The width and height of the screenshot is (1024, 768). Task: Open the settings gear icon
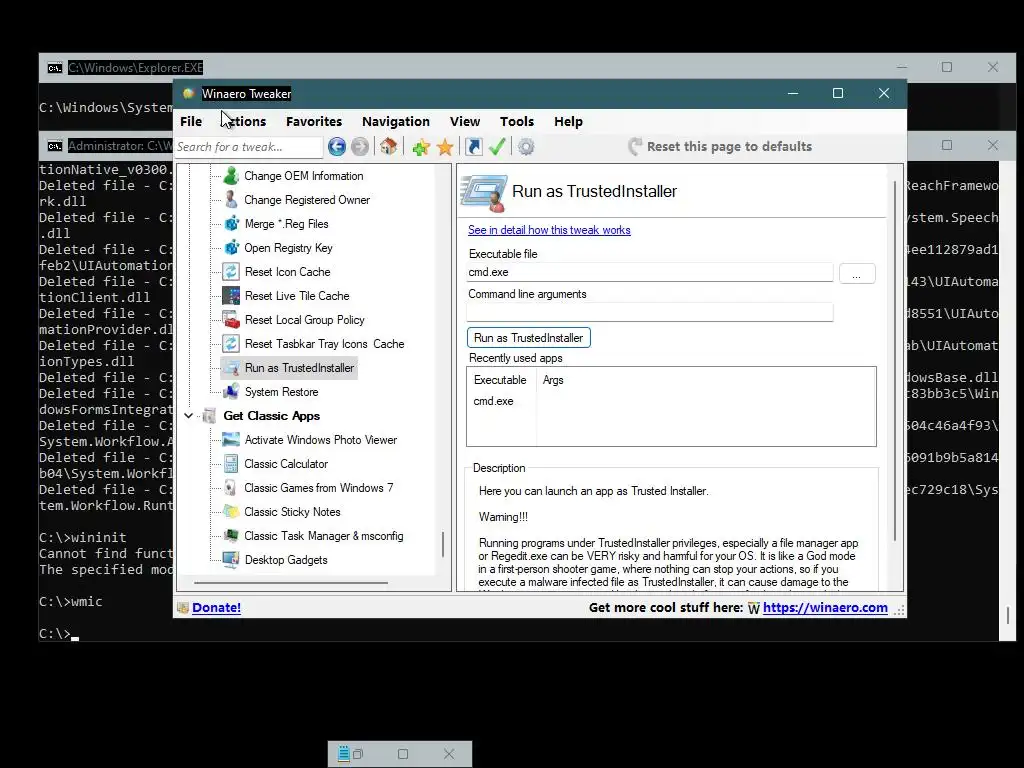[x=526, y=147]
